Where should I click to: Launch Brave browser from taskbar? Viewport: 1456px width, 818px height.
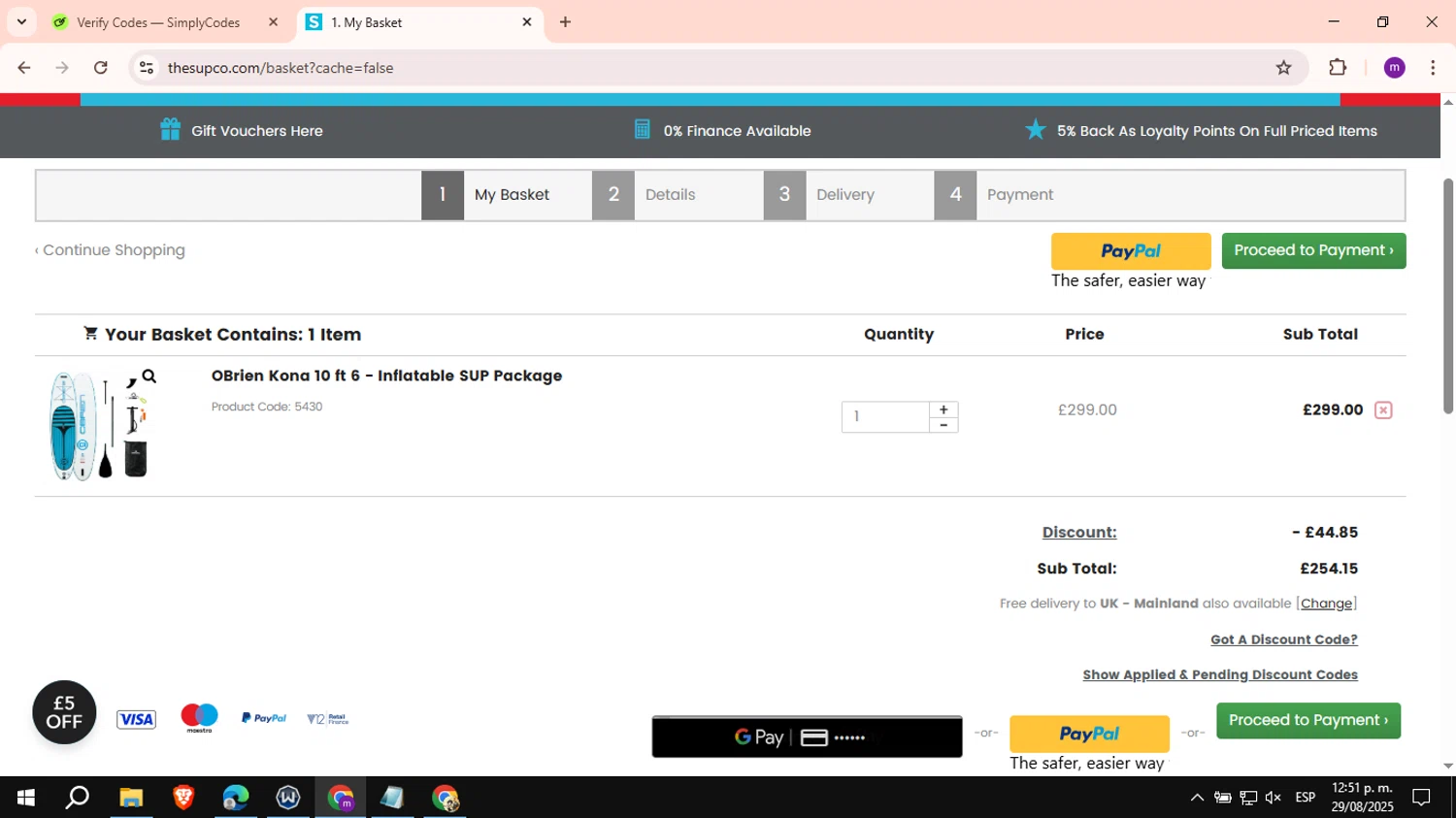[x=183, y=798]
